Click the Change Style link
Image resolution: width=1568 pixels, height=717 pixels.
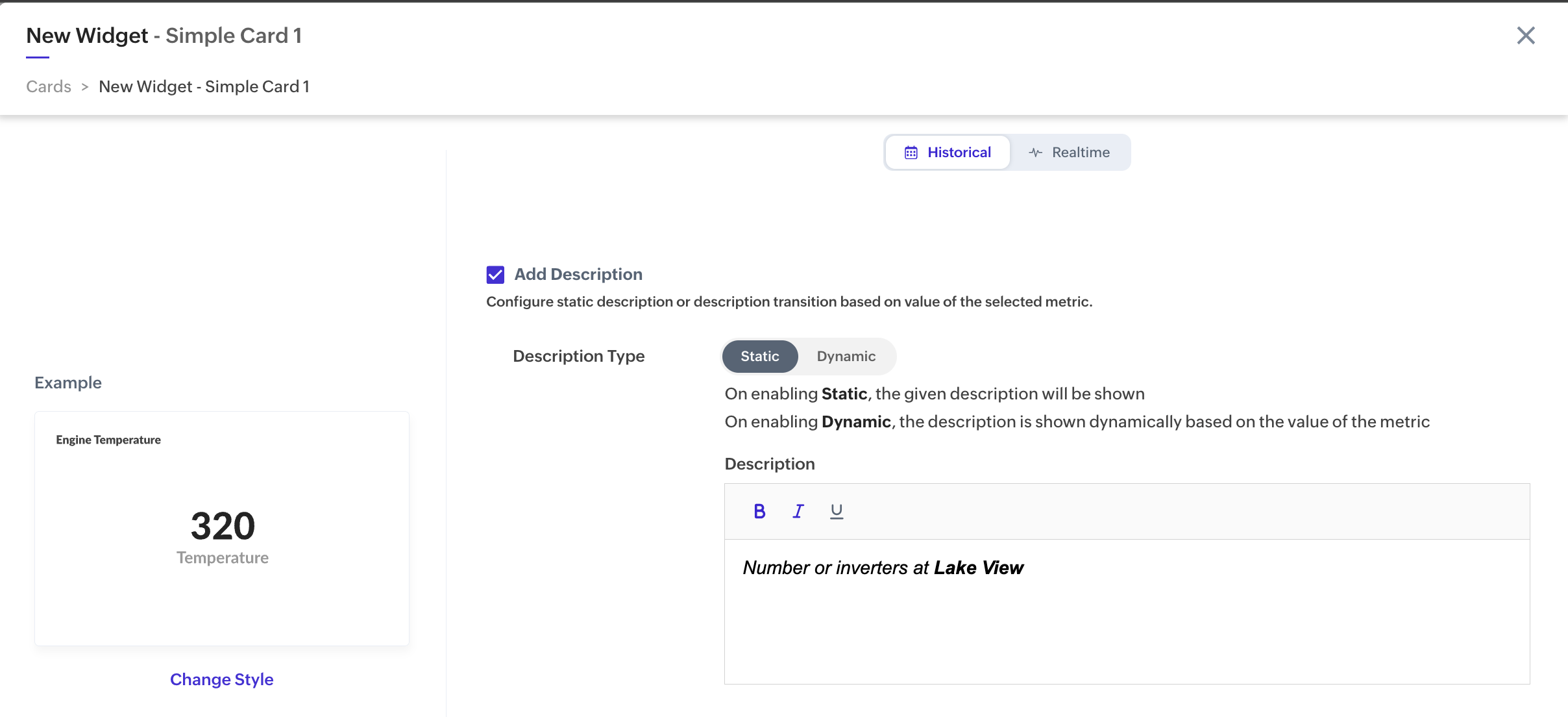pyautogui.click(x=221, y=679)
